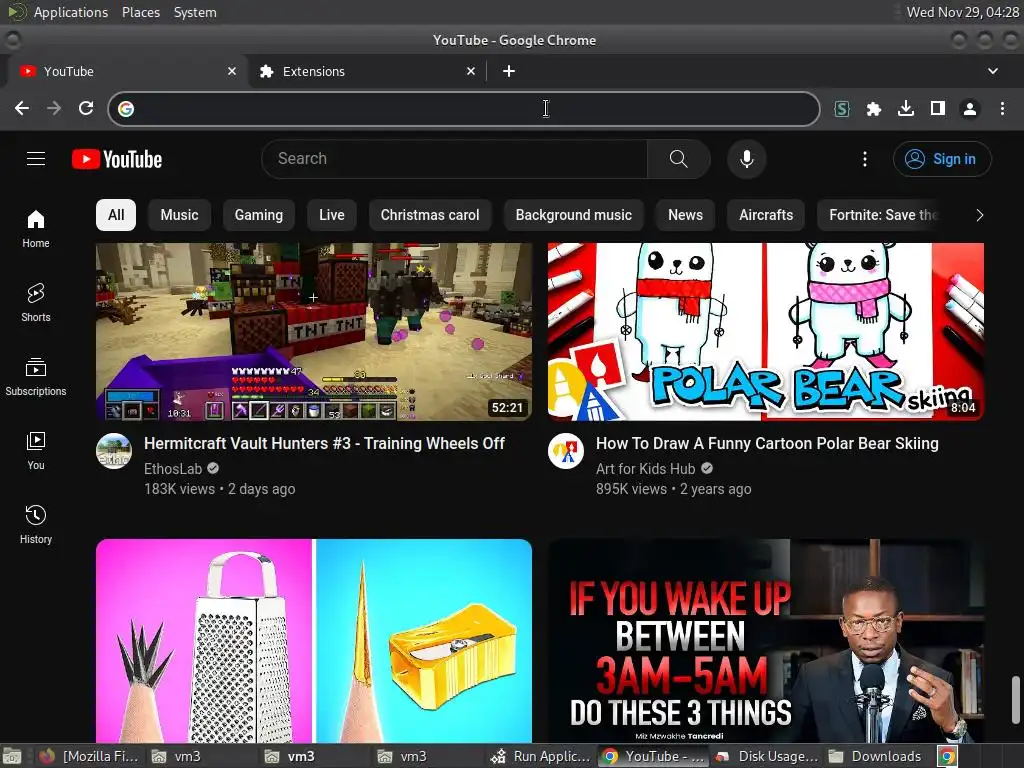Screen dimensions: 1024x768
Task: Switch to the Extensions tab
Action: click(x=366, y=71)
